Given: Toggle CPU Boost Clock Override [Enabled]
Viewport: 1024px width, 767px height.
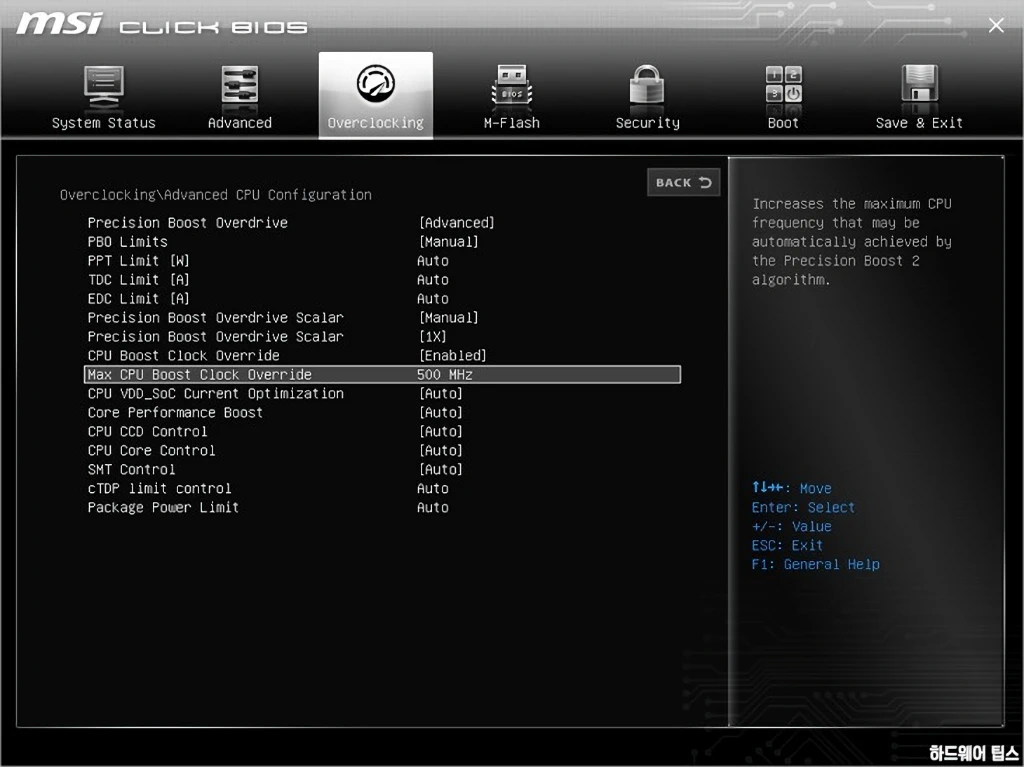Looking at the screenshot, I should coord(453,355).
